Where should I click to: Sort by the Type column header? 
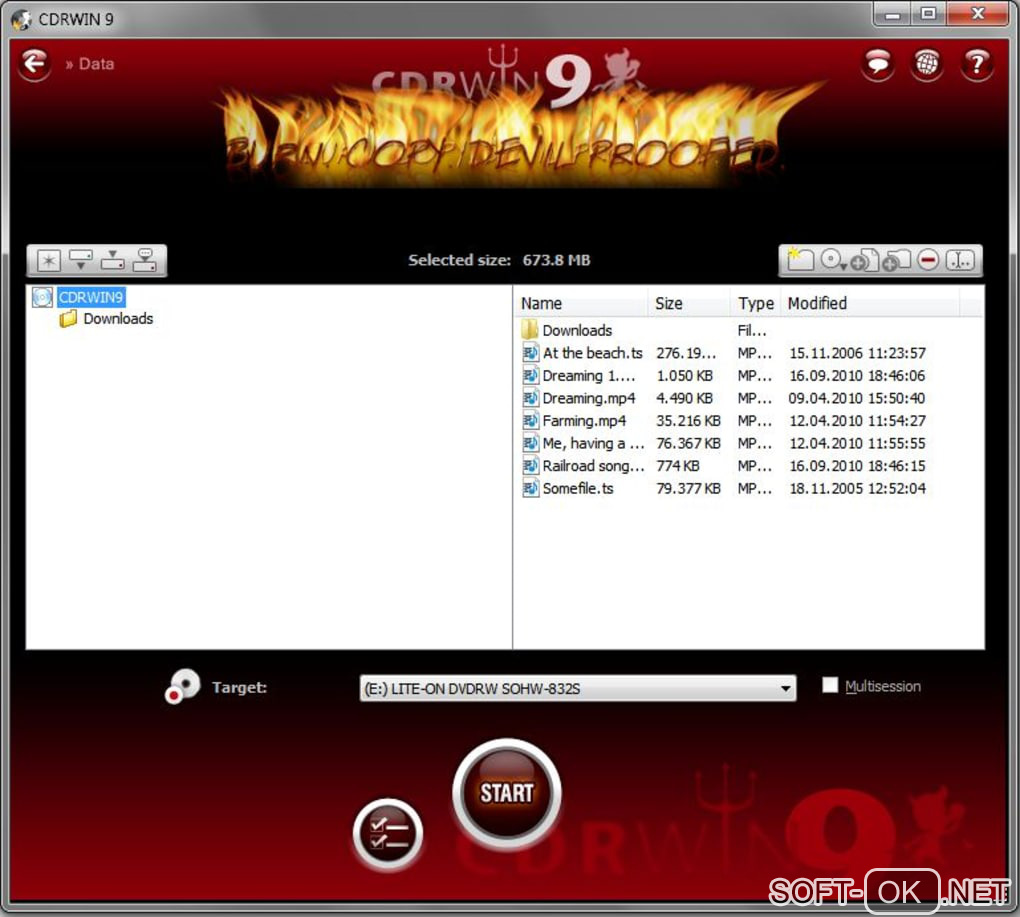755,303
